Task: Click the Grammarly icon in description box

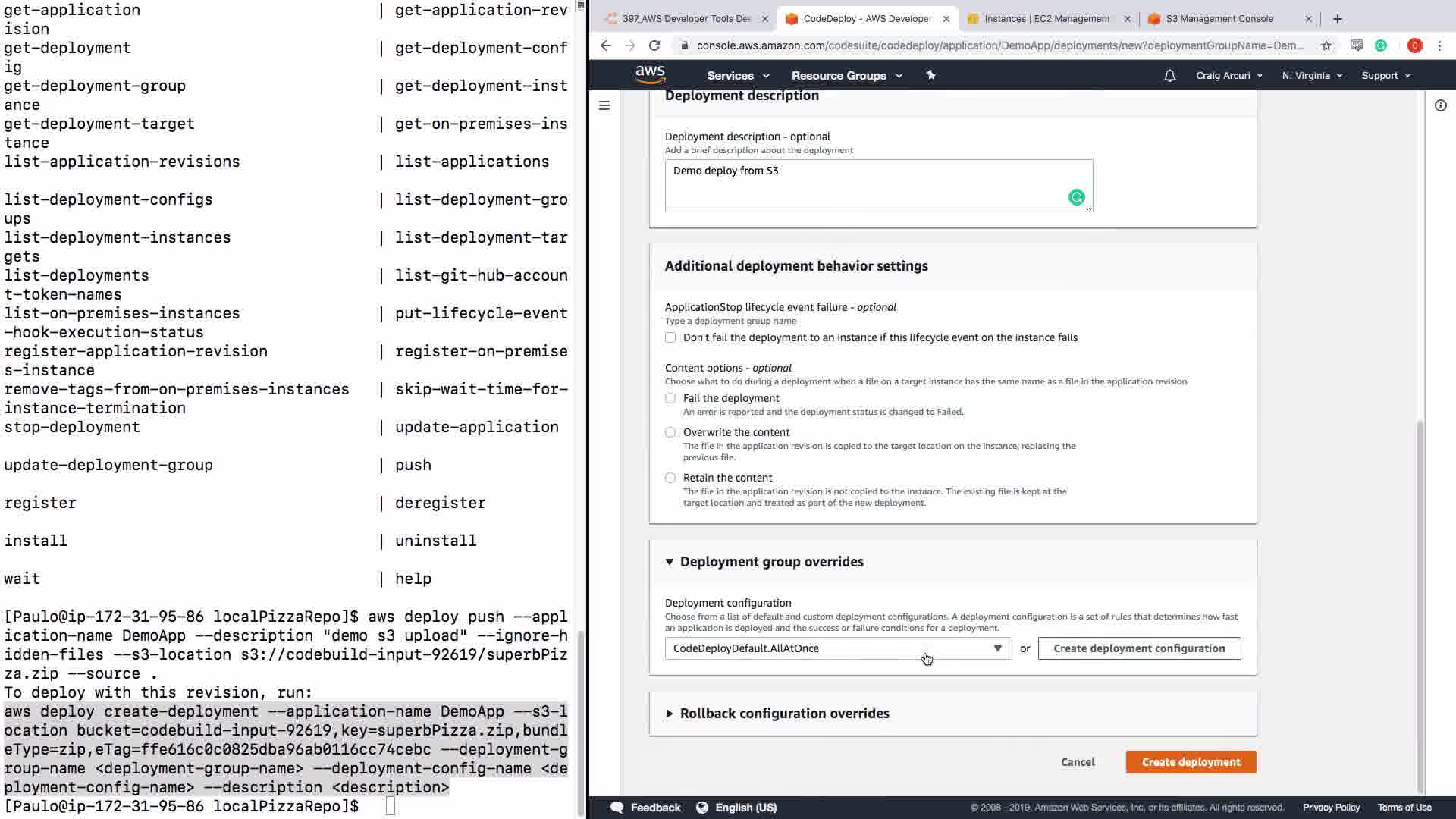Action: tap(1076, 197)
